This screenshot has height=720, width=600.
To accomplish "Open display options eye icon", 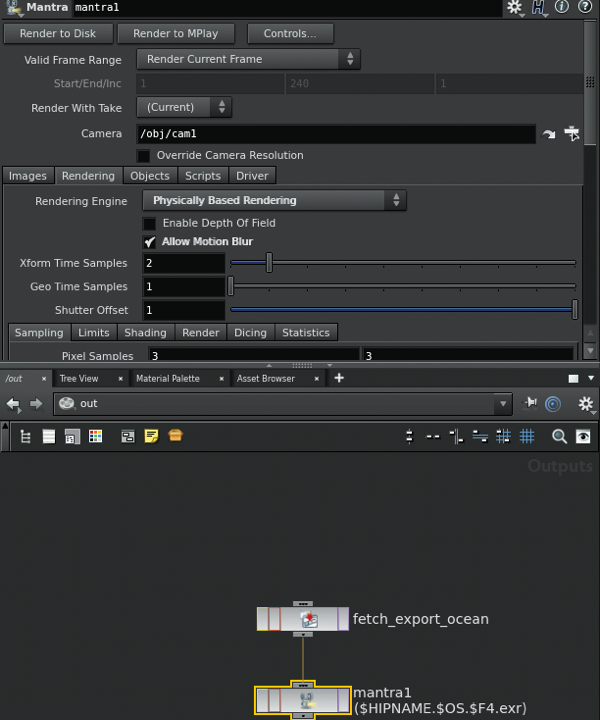I will click(x=583, y=436).
